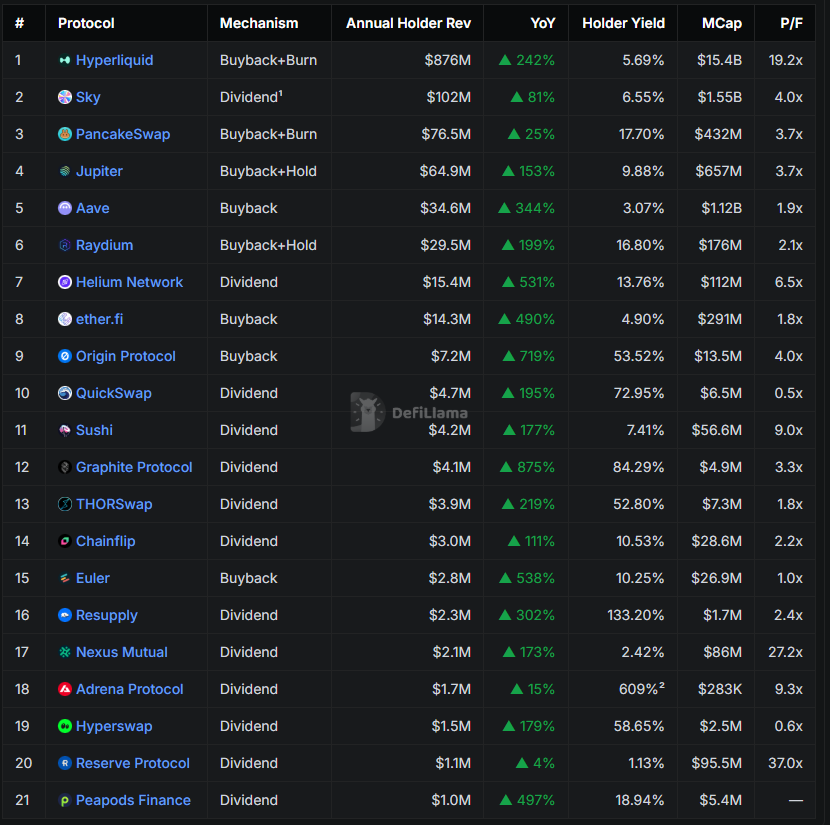Sort by the Holder Yield column header
The width and height of the screenshot is (830, 825).
click(624, 23)
